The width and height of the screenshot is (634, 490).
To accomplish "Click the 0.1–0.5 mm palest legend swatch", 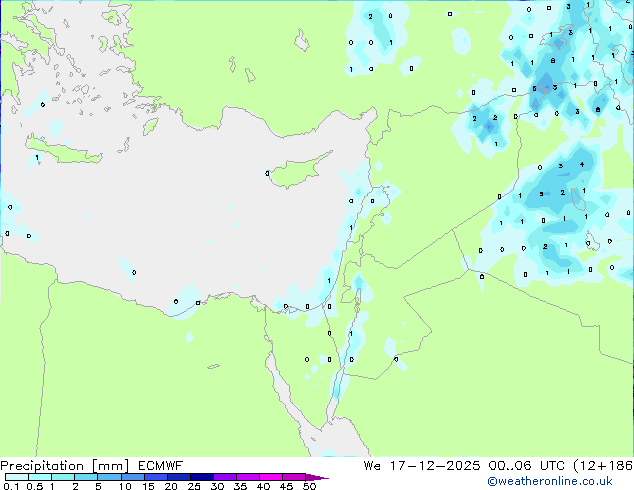I will pyautogui.click(x=17, y=477).
